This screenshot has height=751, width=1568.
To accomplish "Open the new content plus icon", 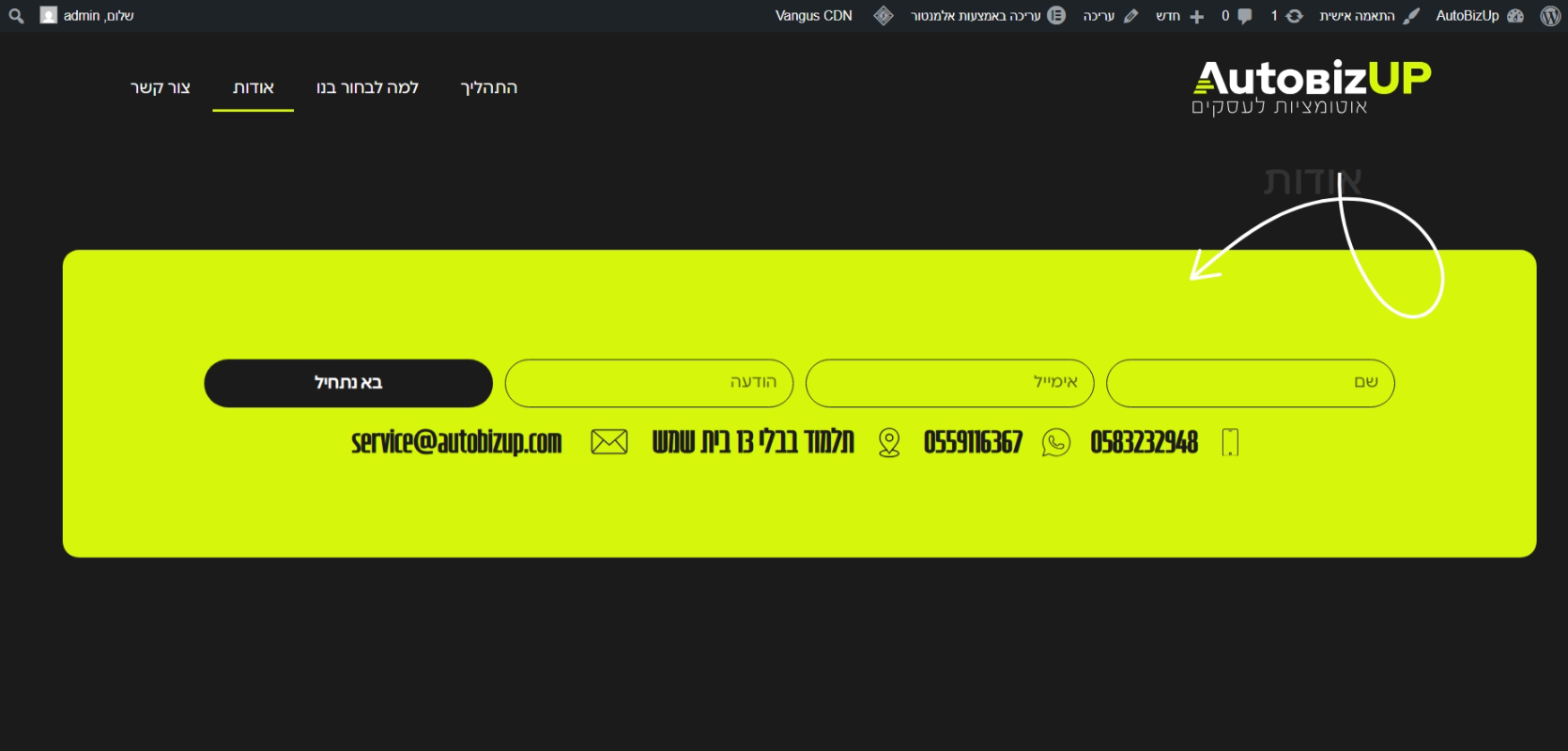I will tap(1196, 16).
